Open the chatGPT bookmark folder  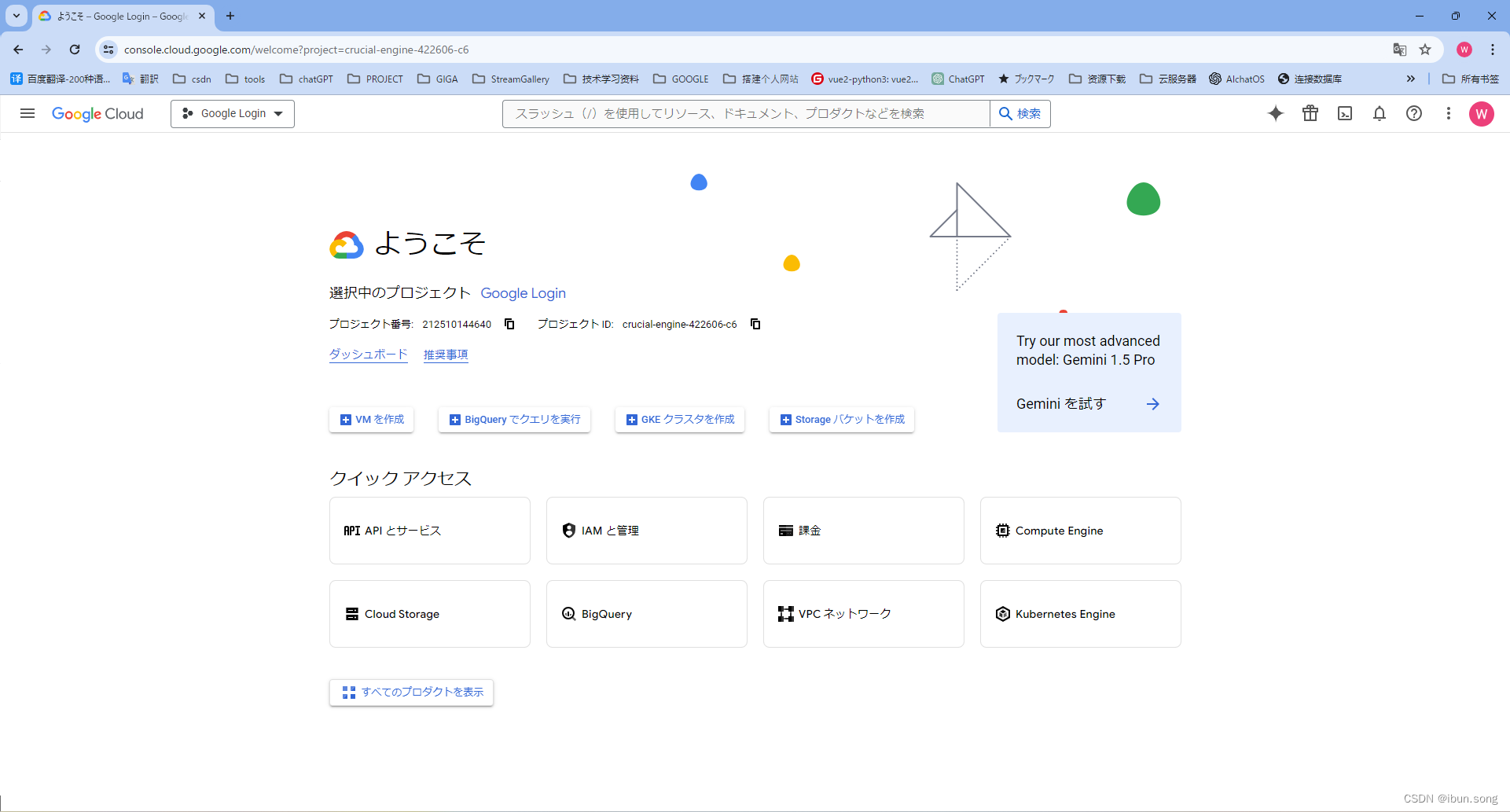[307, 79]
